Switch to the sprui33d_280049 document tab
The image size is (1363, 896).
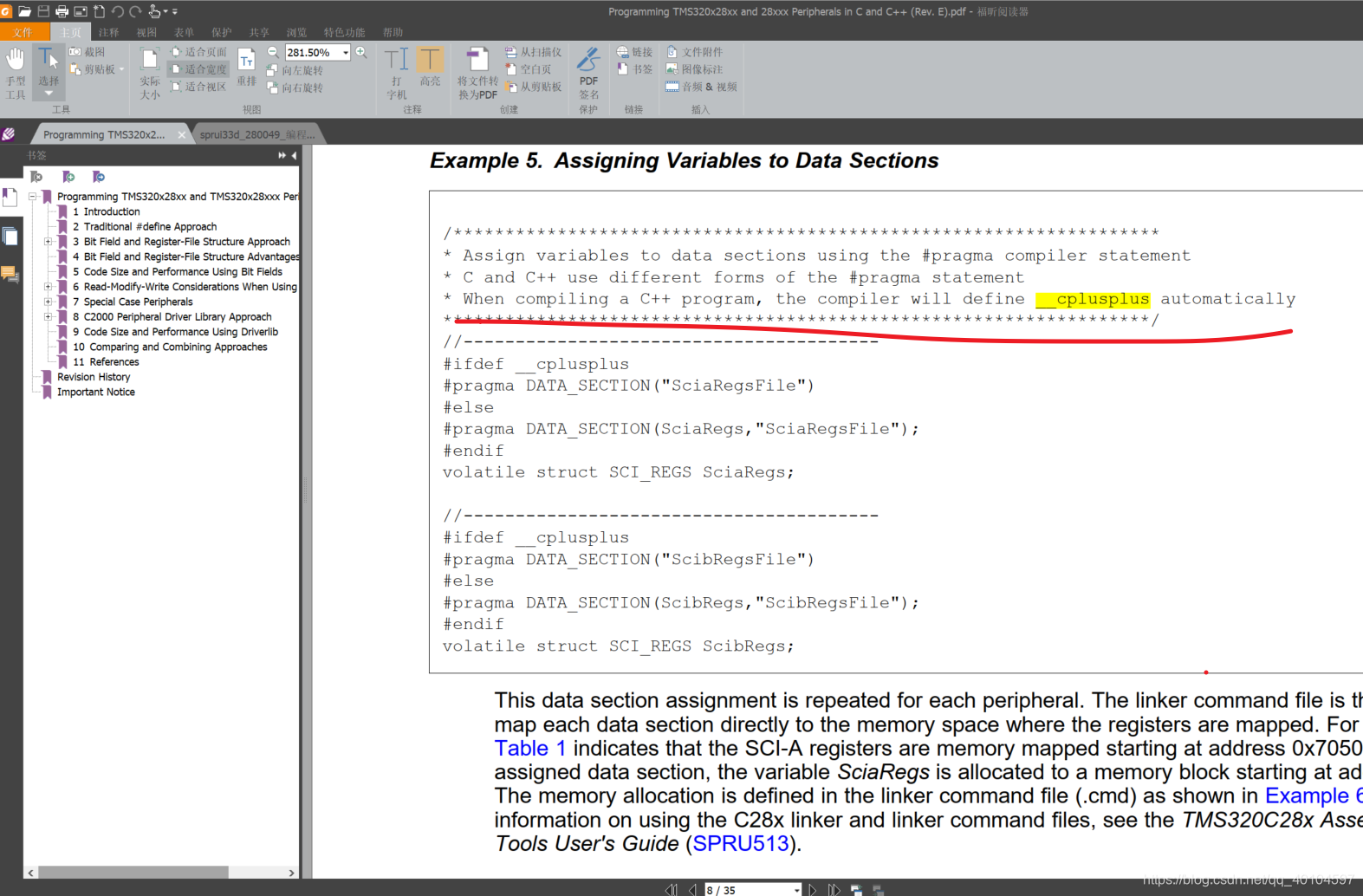257,134
